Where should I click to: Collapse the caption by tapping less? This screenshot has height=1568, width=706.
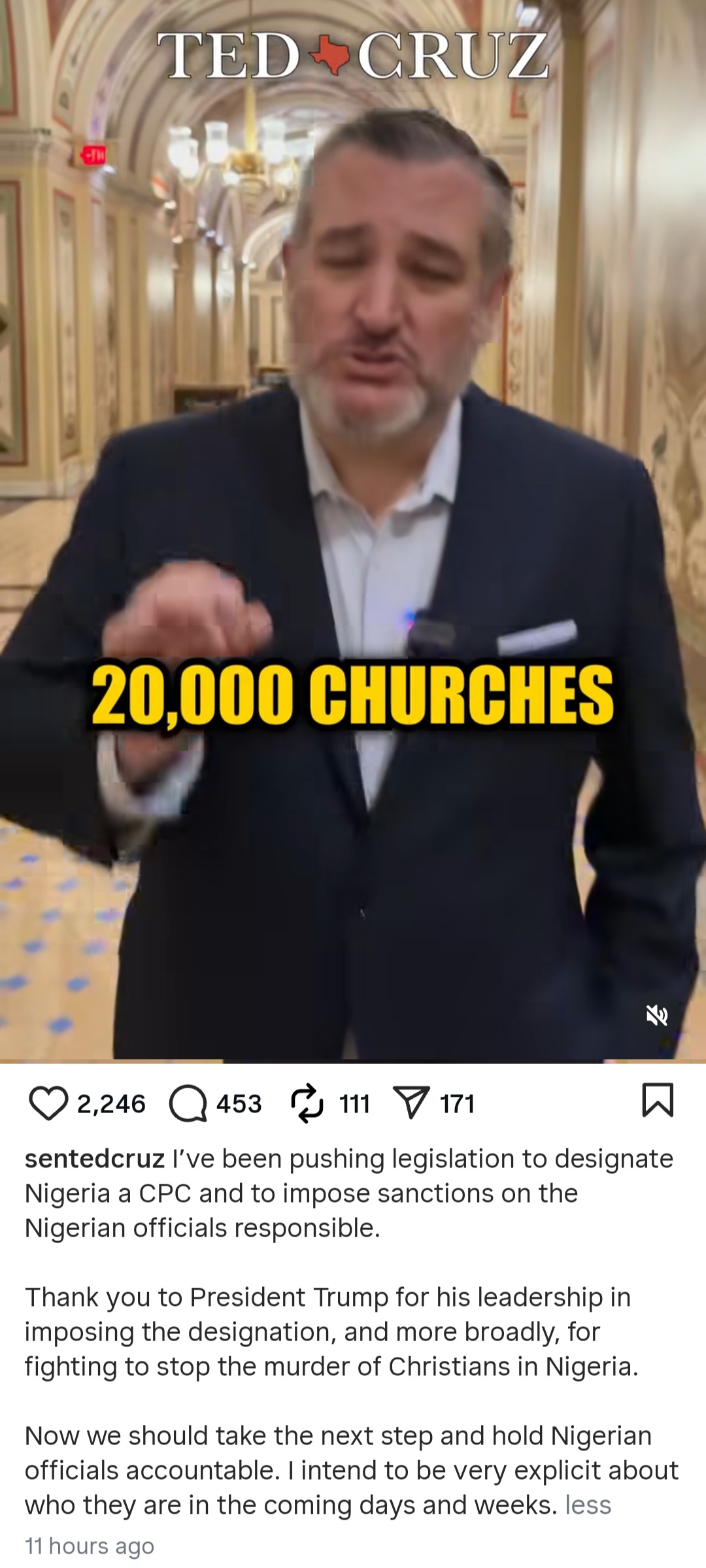[588, 1505]
